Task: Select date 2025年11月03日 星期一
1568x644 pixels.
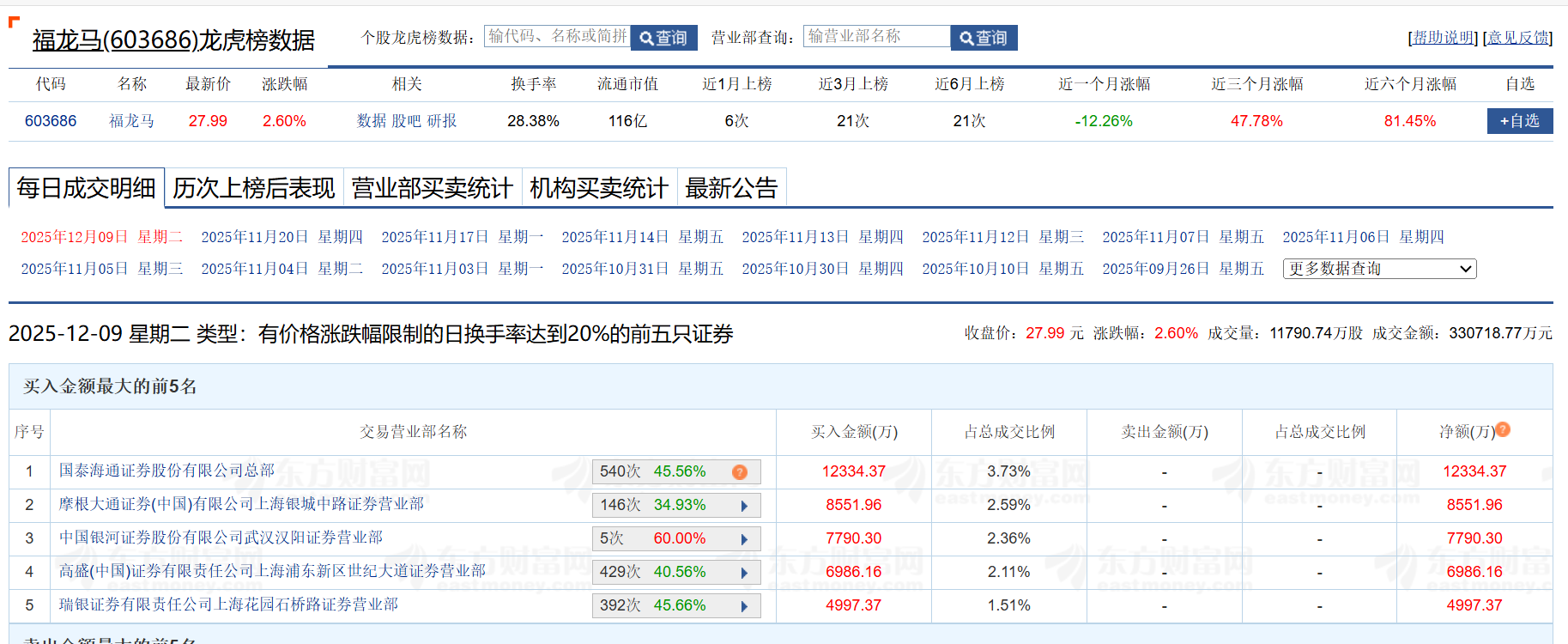Action: coord(463,269)
